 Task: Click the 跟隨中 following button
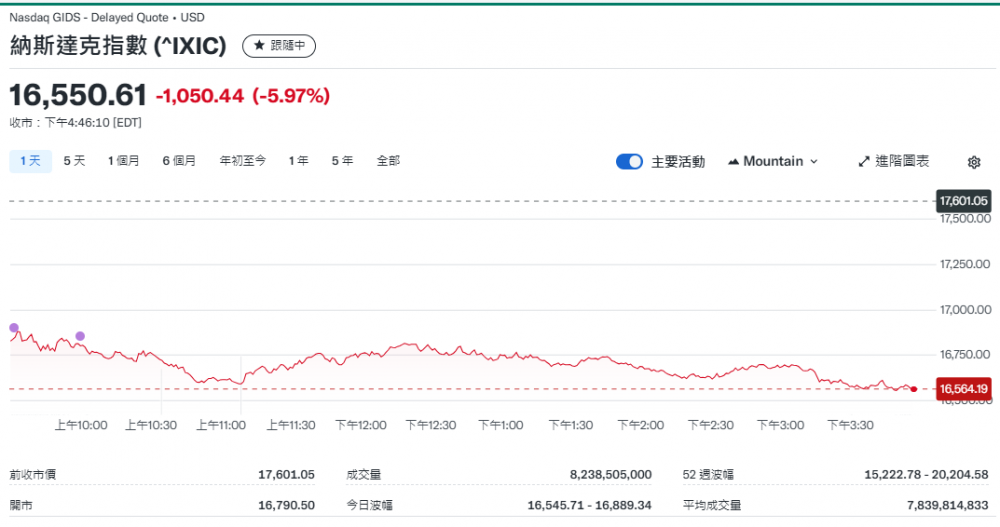point(279,46)
